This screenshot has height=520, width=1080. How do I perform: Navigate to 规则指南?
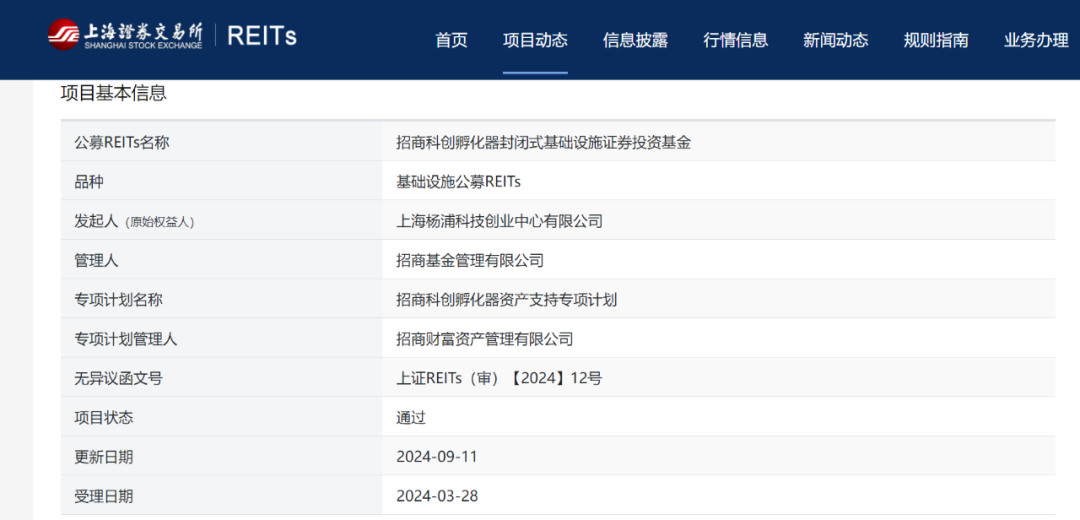click(936, 40)
